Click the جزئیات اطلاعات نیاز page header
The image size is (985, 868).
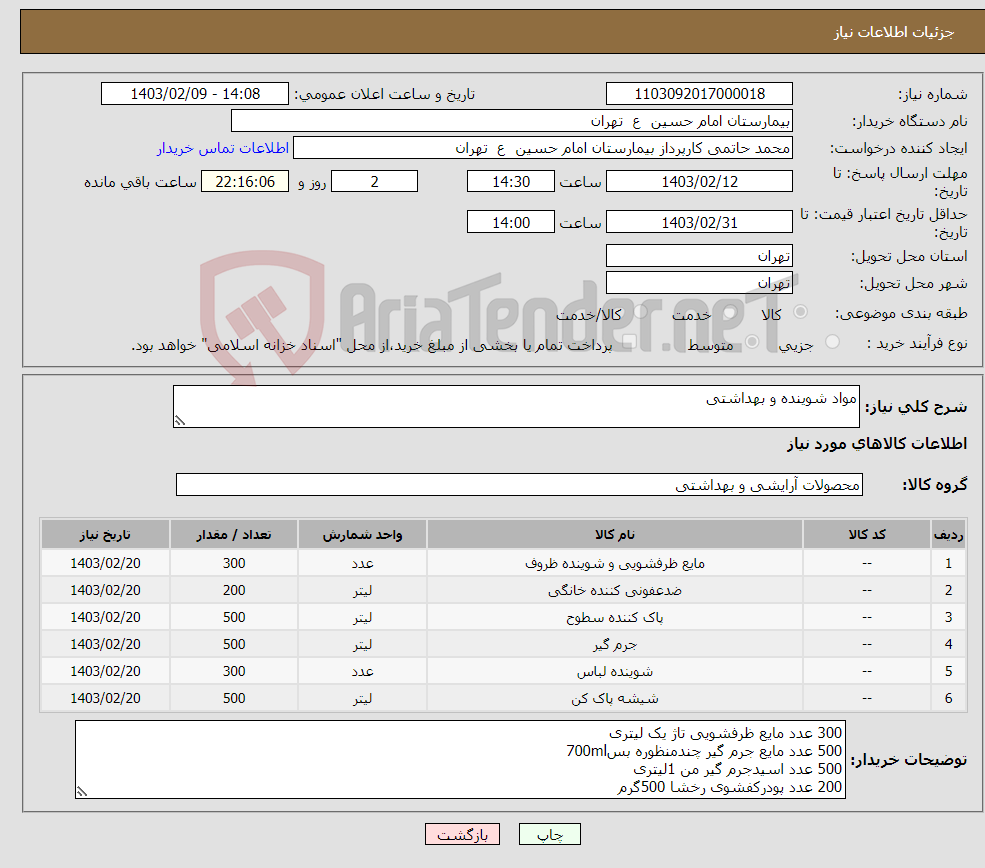point(893,32)
